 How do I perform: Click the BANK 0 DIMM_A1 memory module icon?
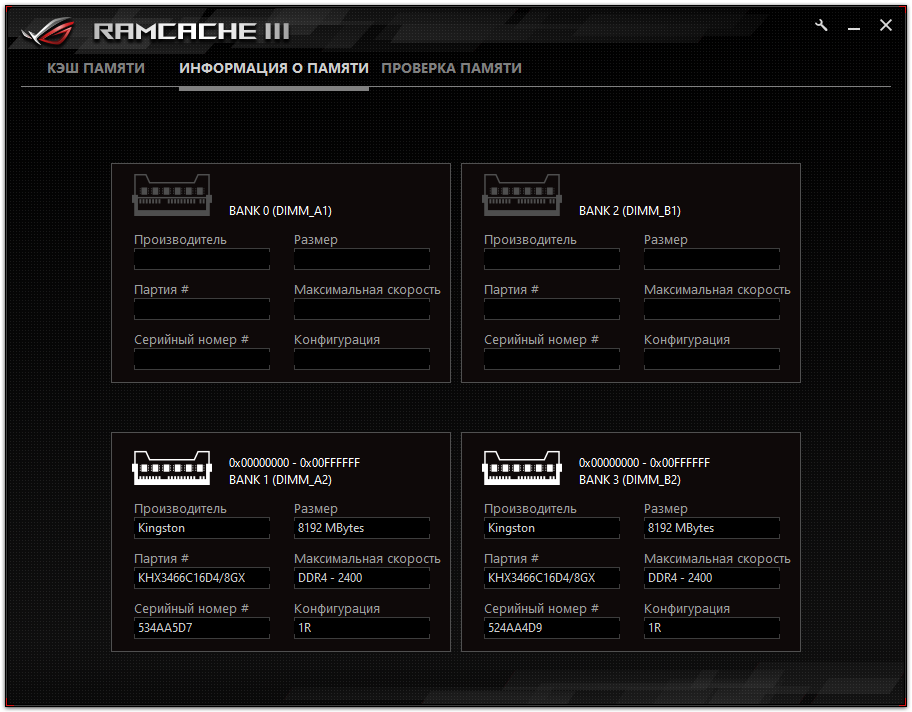click(172, 195)
